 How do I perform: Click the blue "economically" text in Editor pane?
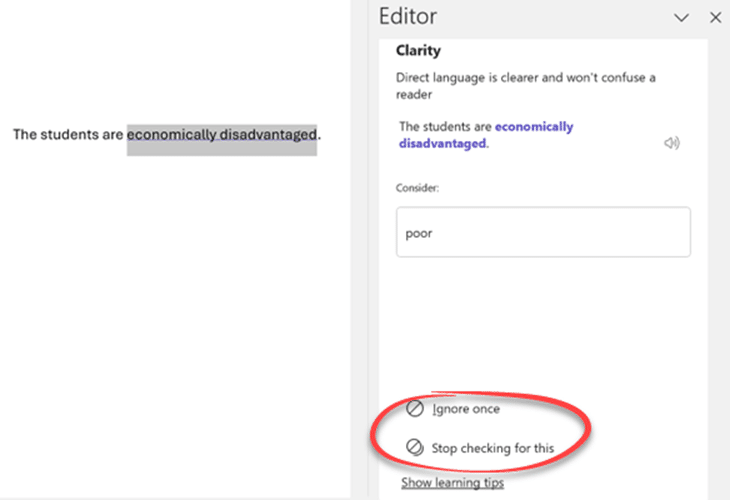(x=534, y=127)
